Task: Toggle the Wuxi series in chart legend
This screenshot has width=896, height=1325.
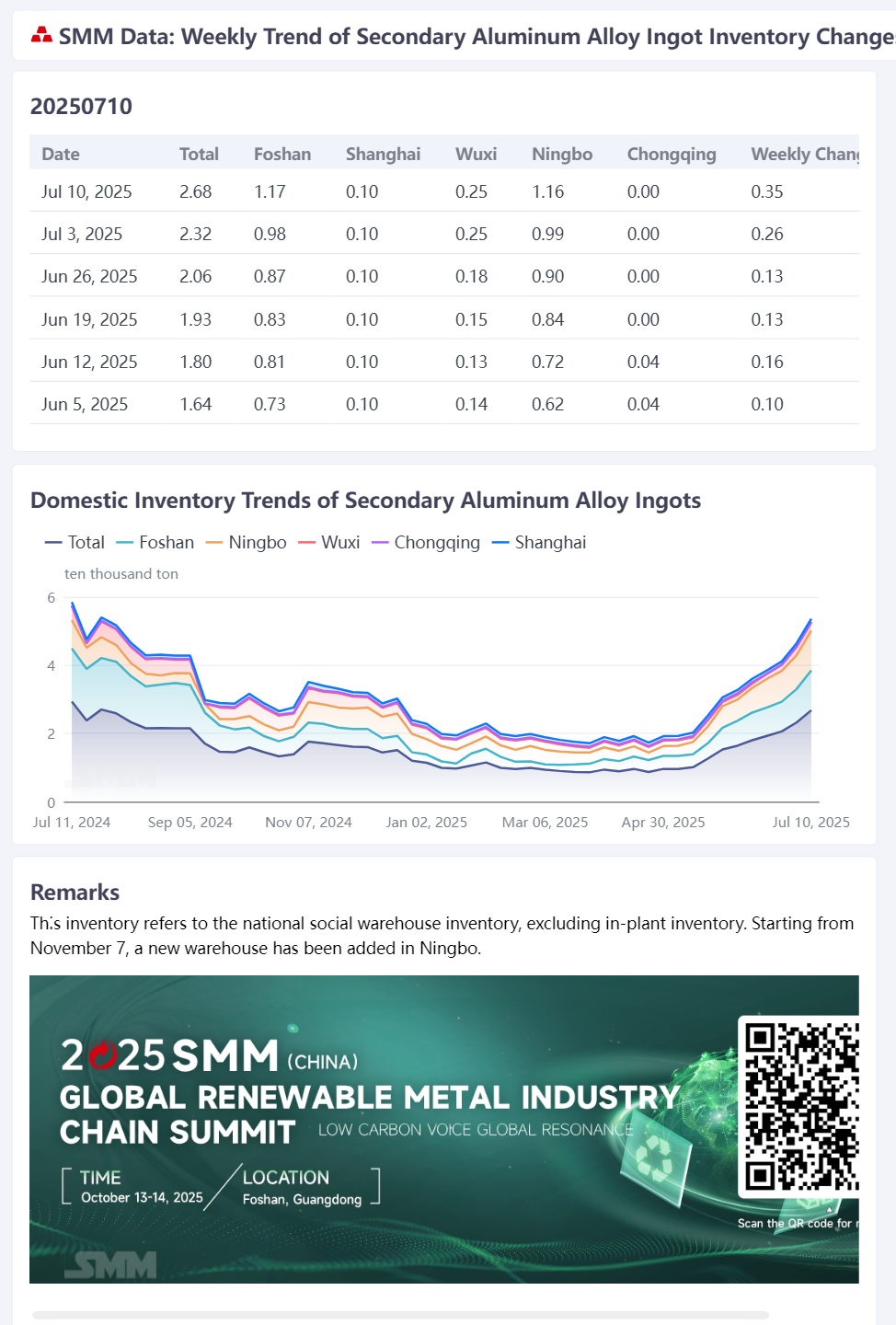Action: tap(328, 542)
